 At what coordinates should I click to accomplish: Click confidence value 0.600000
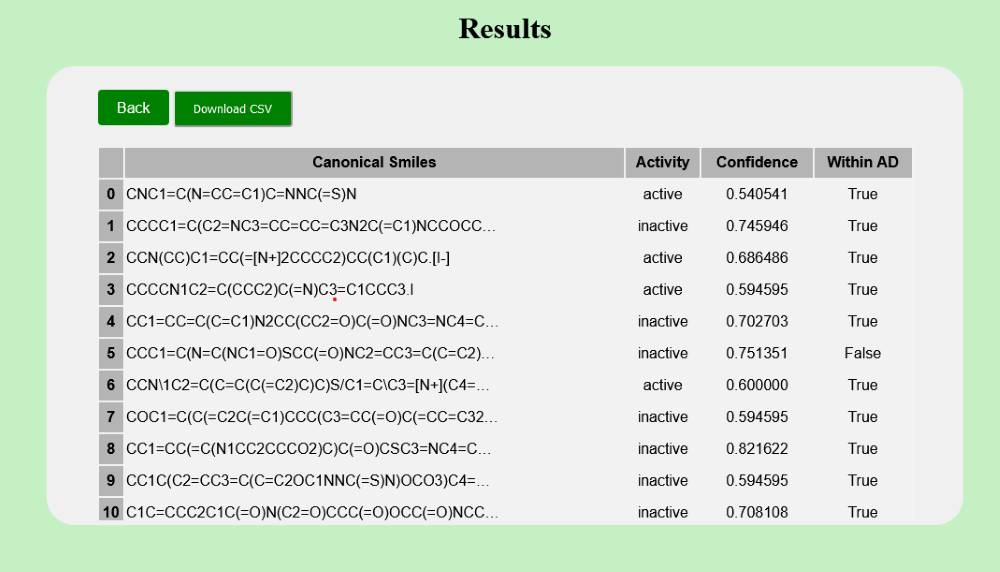[757, 385]
